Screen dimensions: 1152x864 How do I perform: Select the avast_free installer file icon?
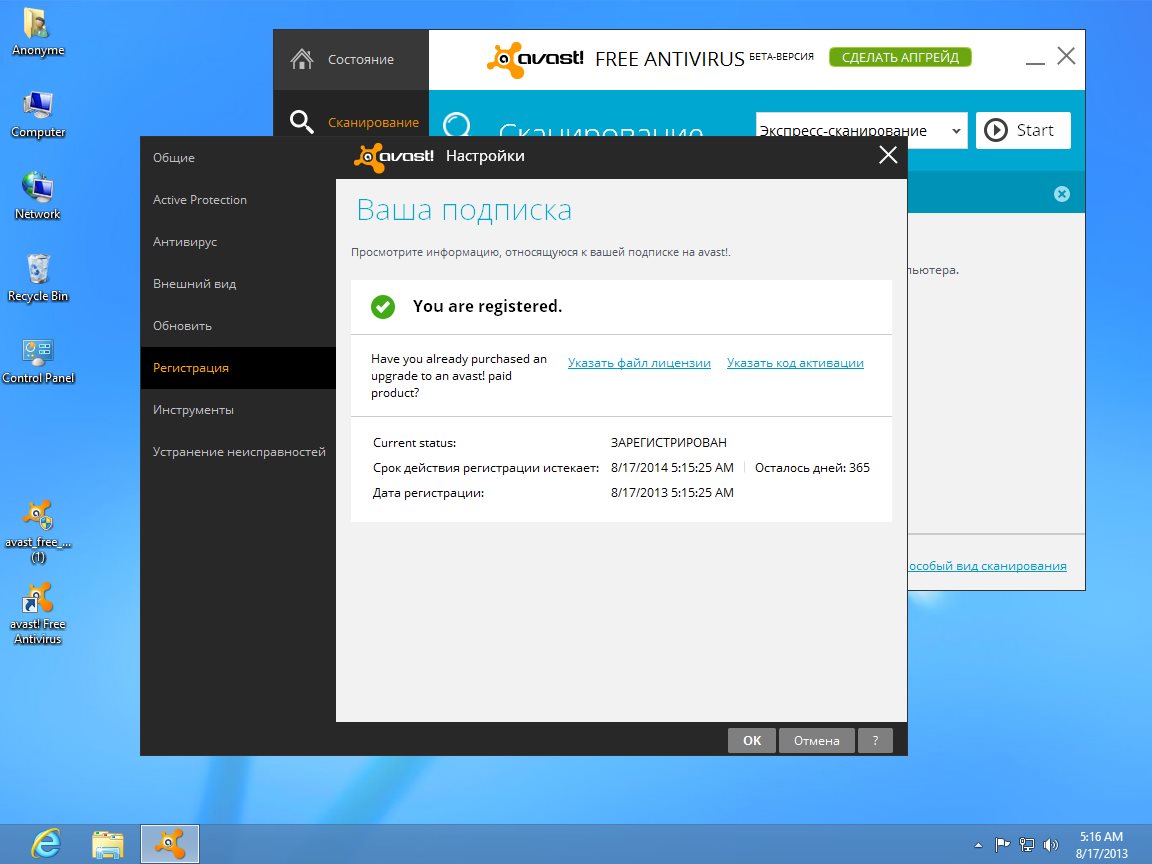point(37,531)
